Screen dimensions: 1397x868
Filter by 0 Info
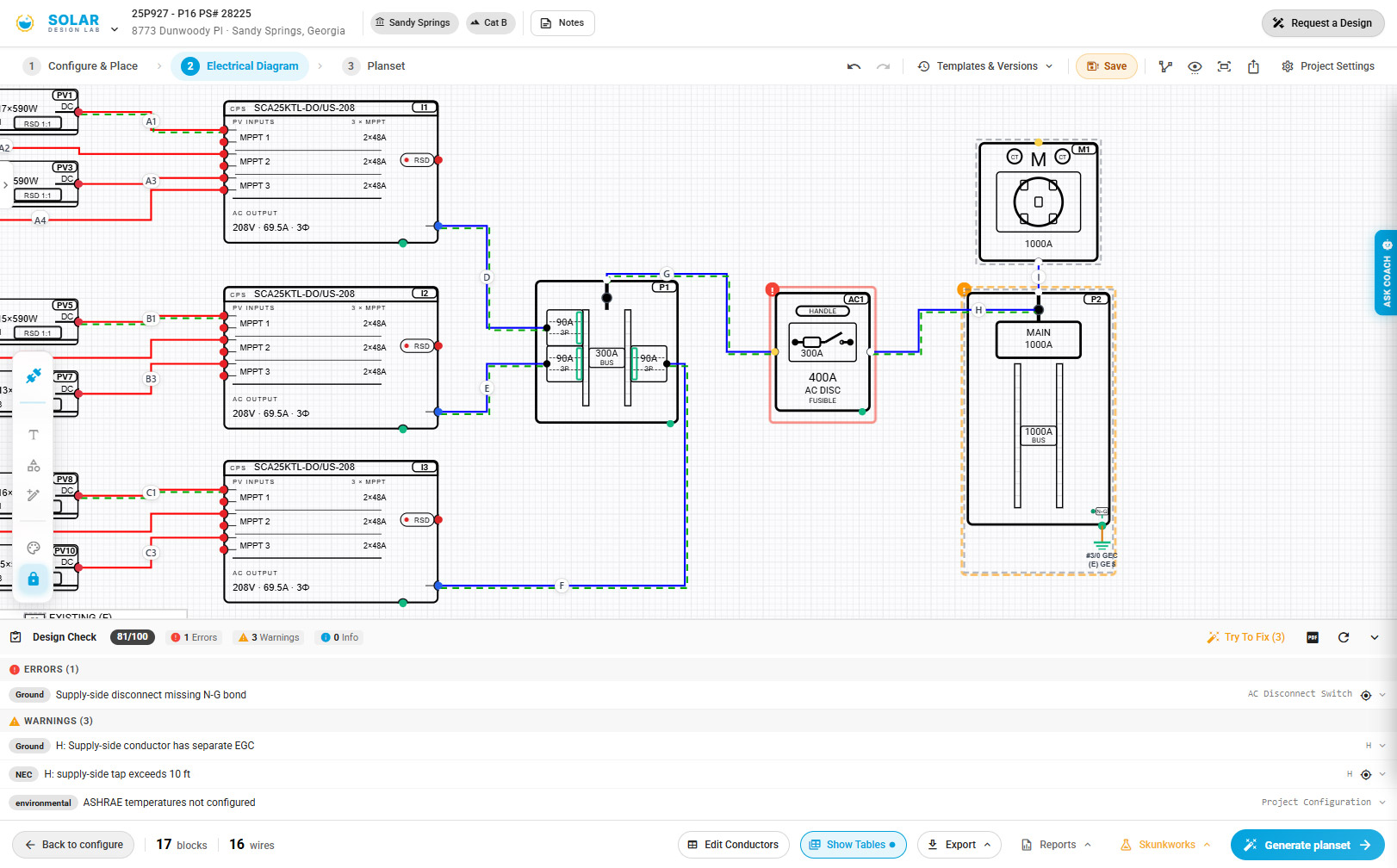[339, 637]
